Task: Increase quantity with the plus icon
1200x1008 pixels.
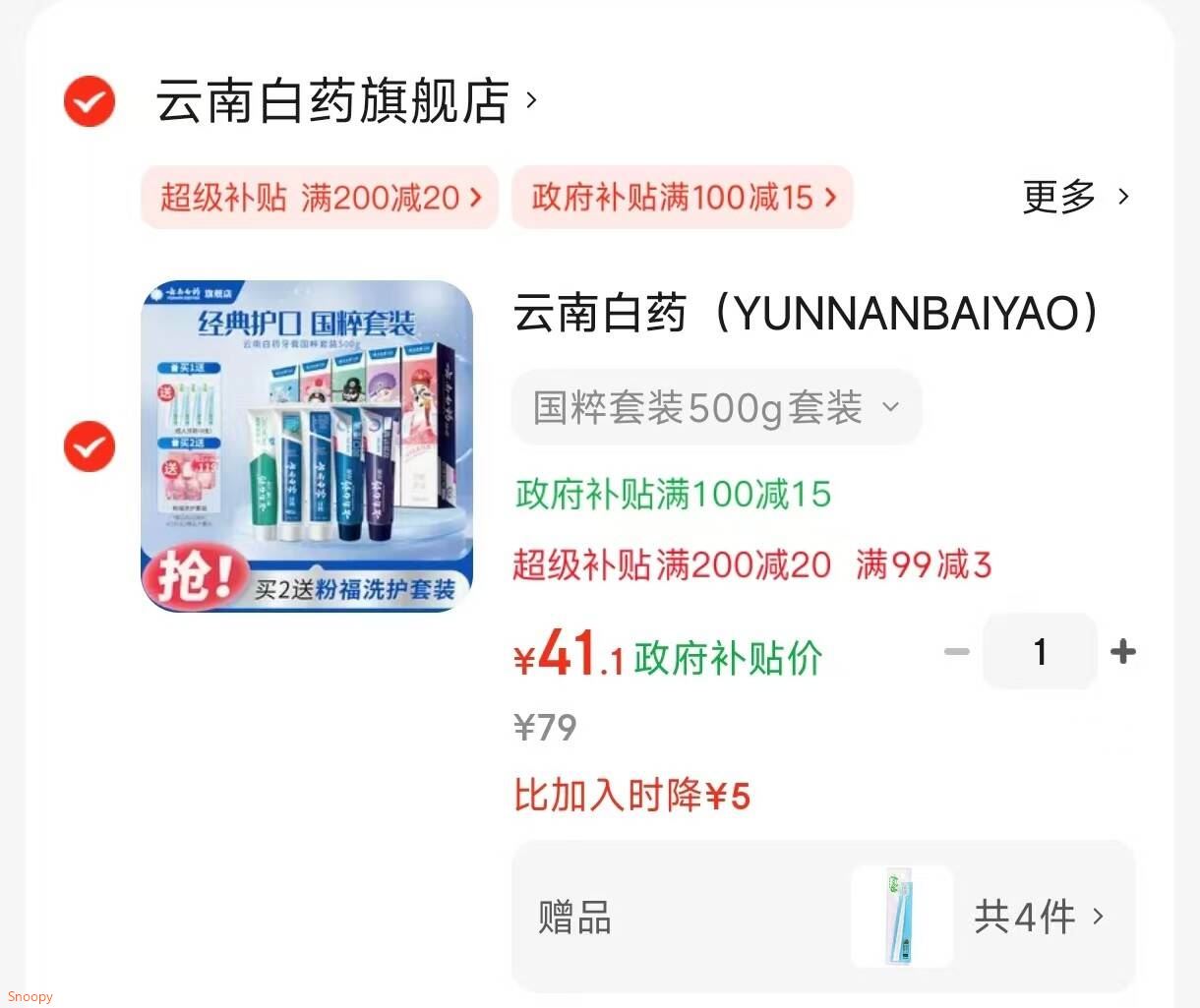Action: coord(1122,651)
